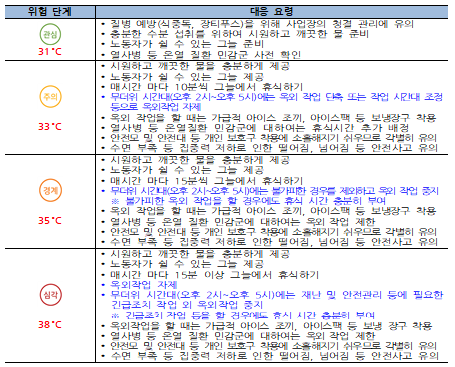
Task: Click the 38°C temperature value
Action: click(x=50, y=325)
